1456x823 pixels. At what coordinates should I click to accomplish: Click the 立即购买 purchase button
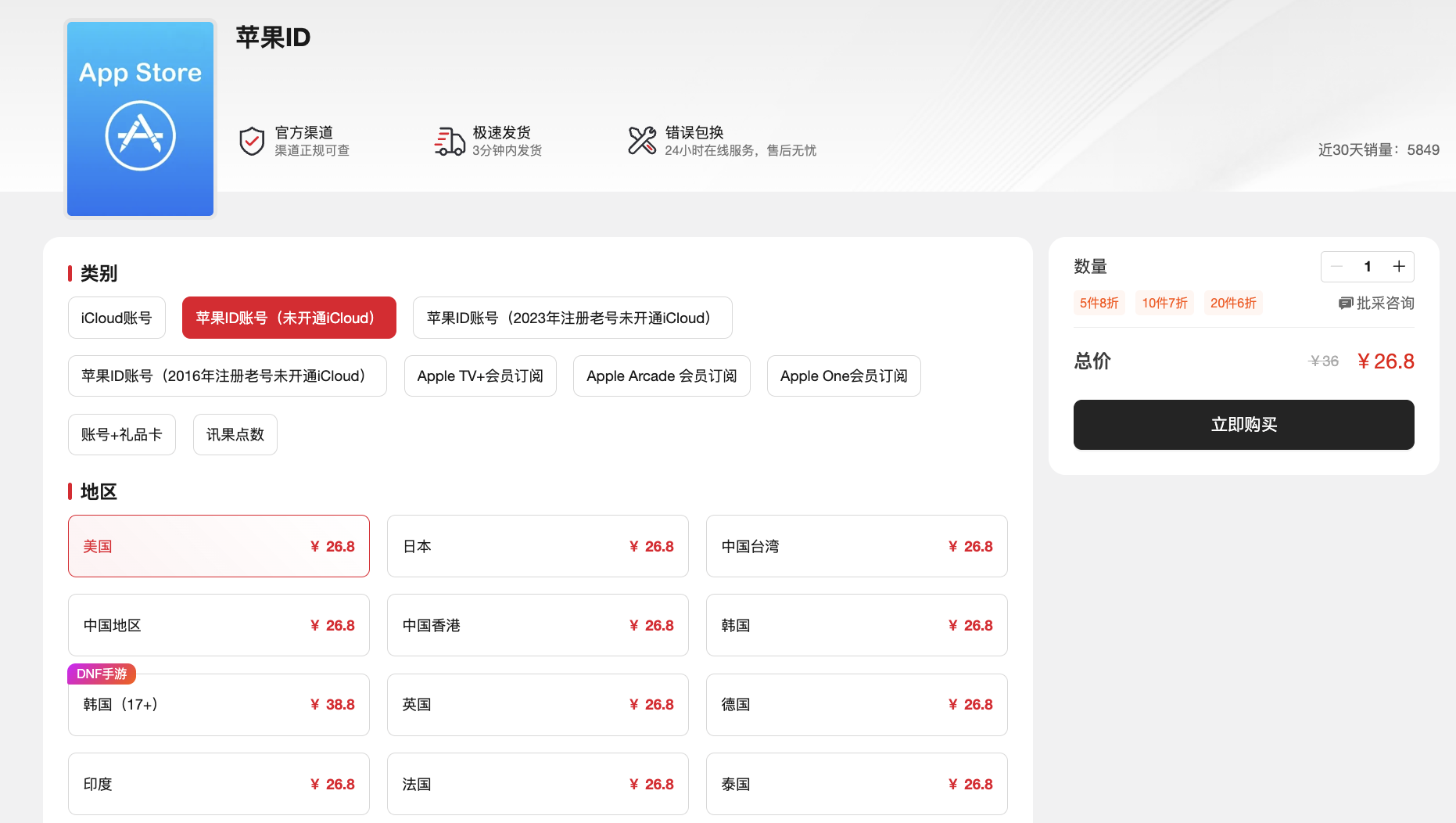[x=1243, y=425]
